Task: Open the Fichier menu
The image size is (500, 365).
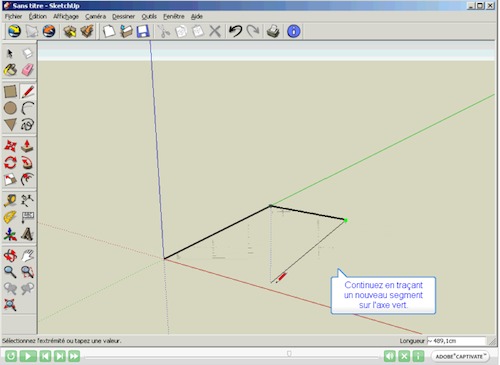Action: point(13,16)
